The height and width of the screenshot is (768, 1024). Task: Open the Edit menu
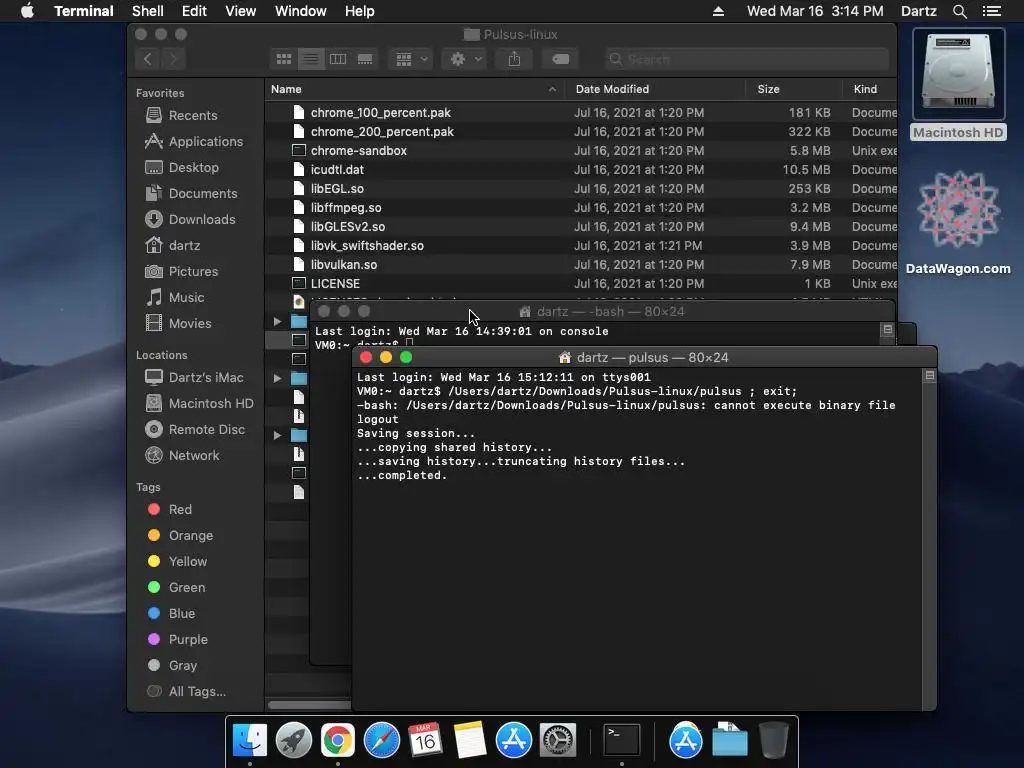(194, 11)
